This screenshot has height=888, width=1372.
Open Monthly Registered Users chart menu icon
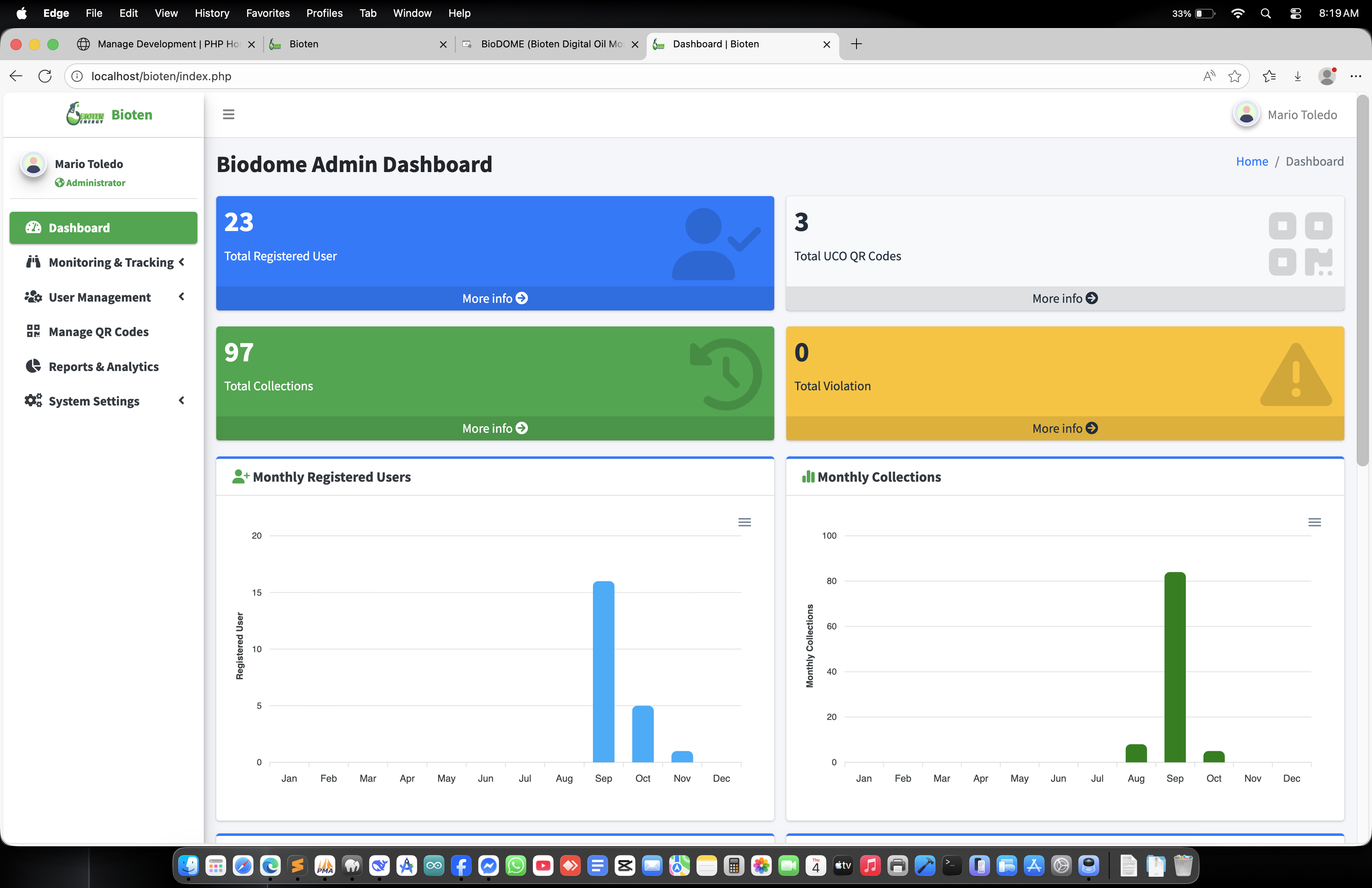tap(744, 522)
